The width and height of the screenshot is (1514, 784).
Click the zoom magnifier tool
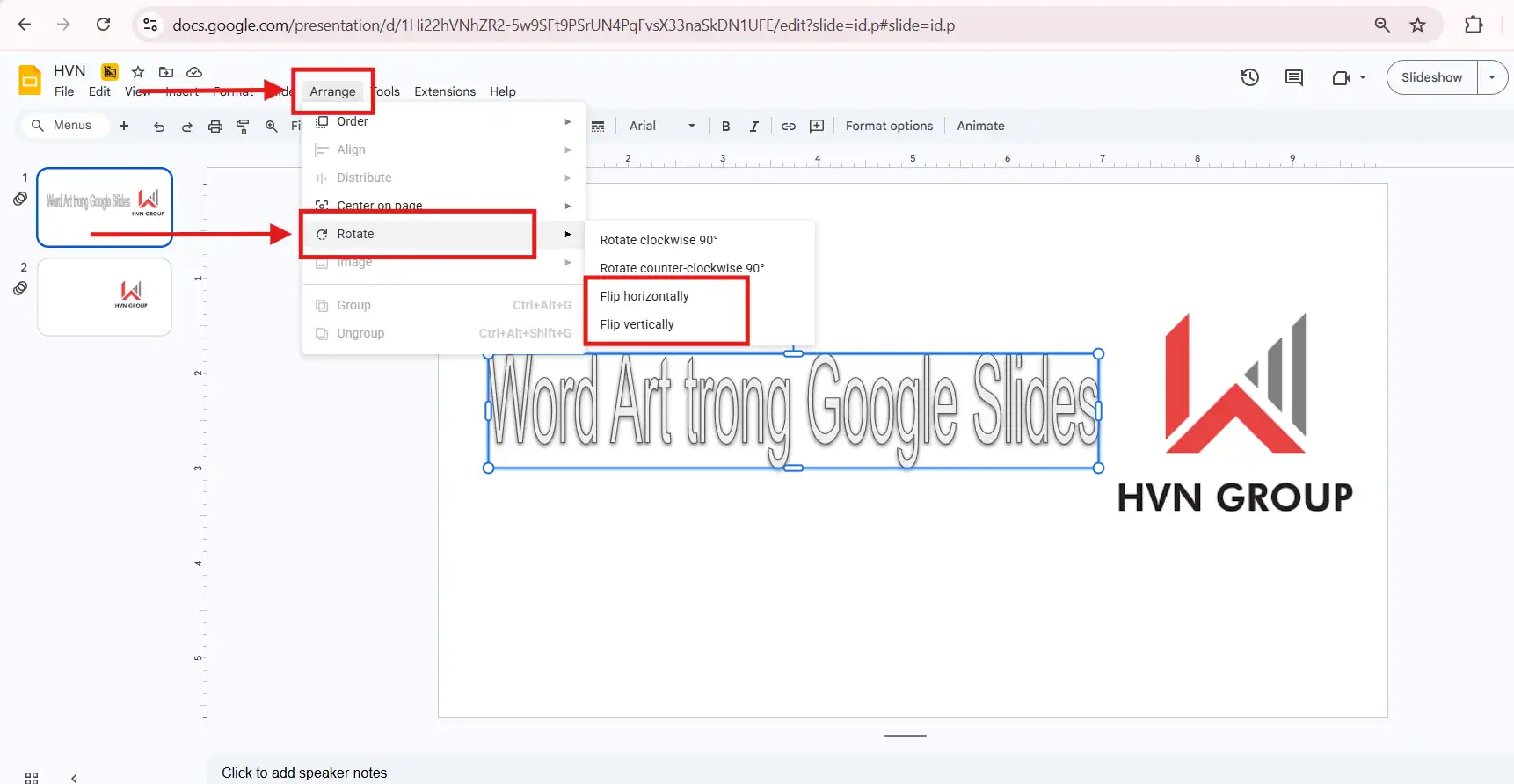(x=272, y=127)
